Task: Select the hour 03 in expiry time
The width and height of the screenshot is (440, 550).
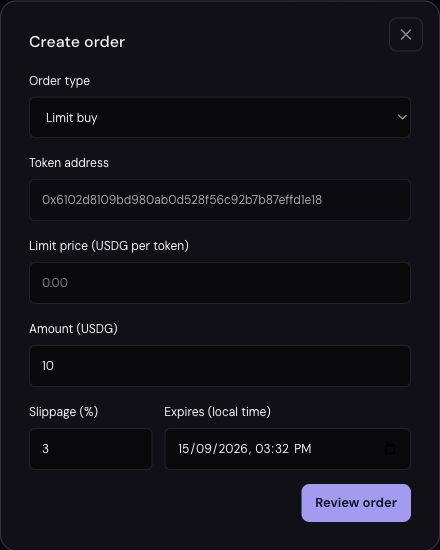Action: 262,449
